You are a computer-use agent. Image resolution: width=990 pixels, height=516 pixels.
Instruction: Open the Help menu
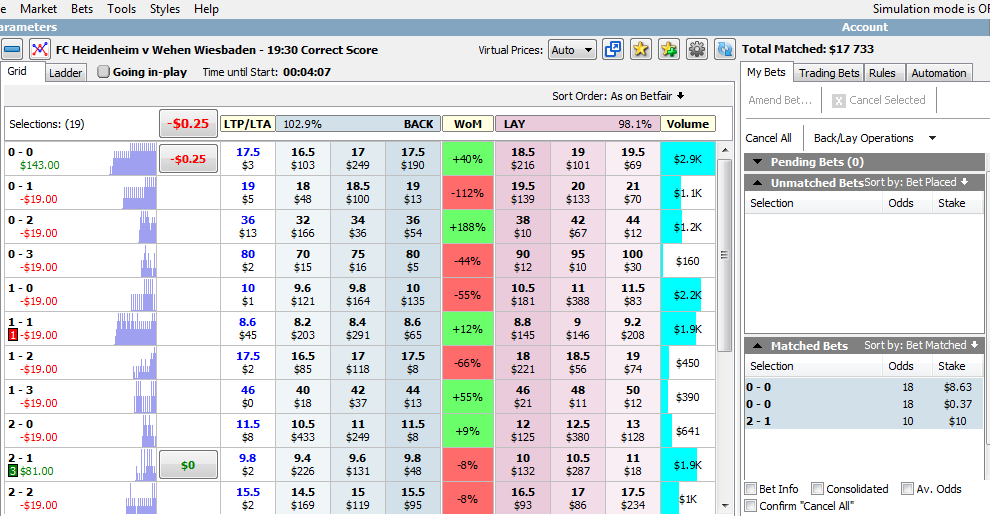point(206,9)
